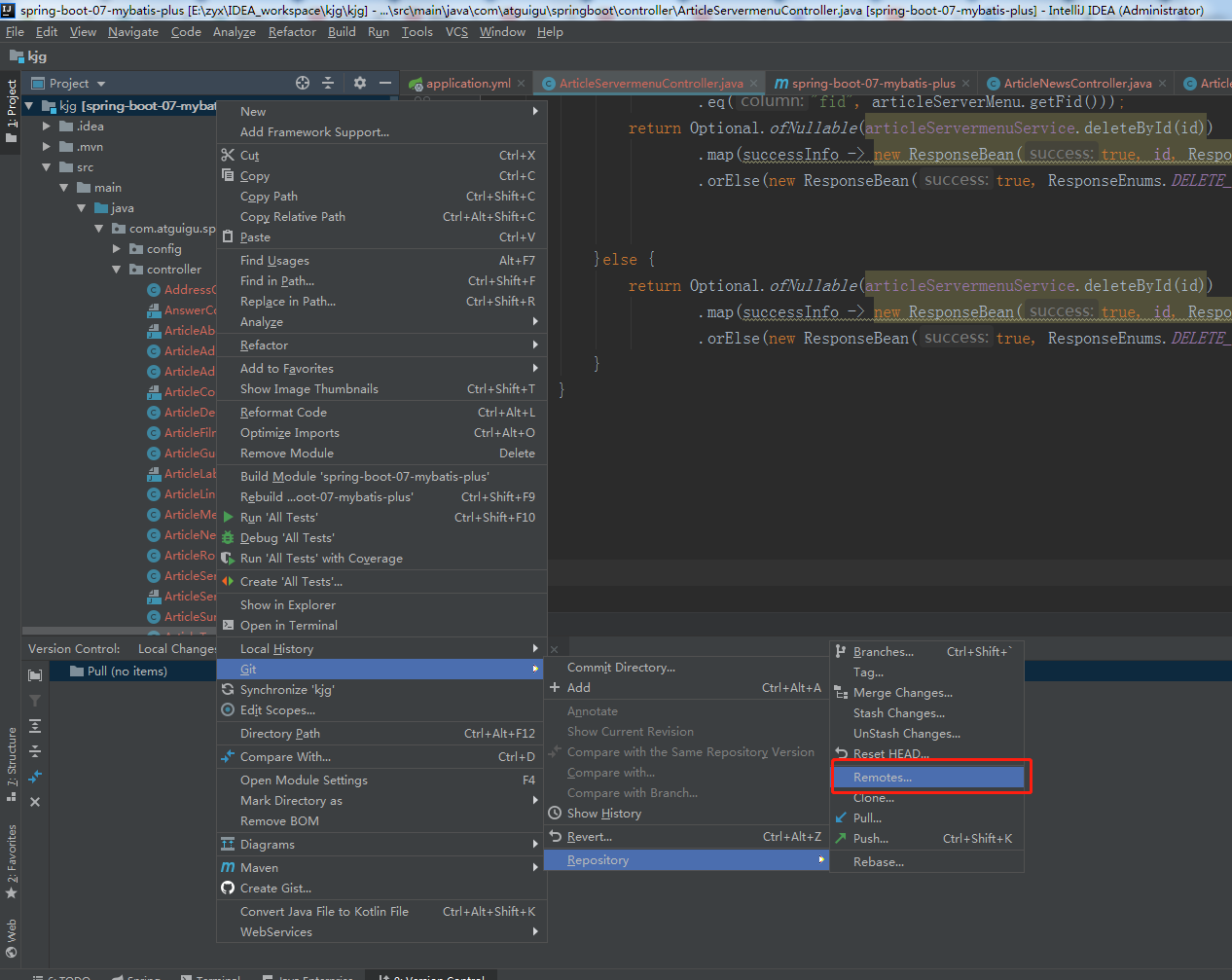Collapse the java folder
This screenshot has width=1232, height=980.
tap(82, 208)
